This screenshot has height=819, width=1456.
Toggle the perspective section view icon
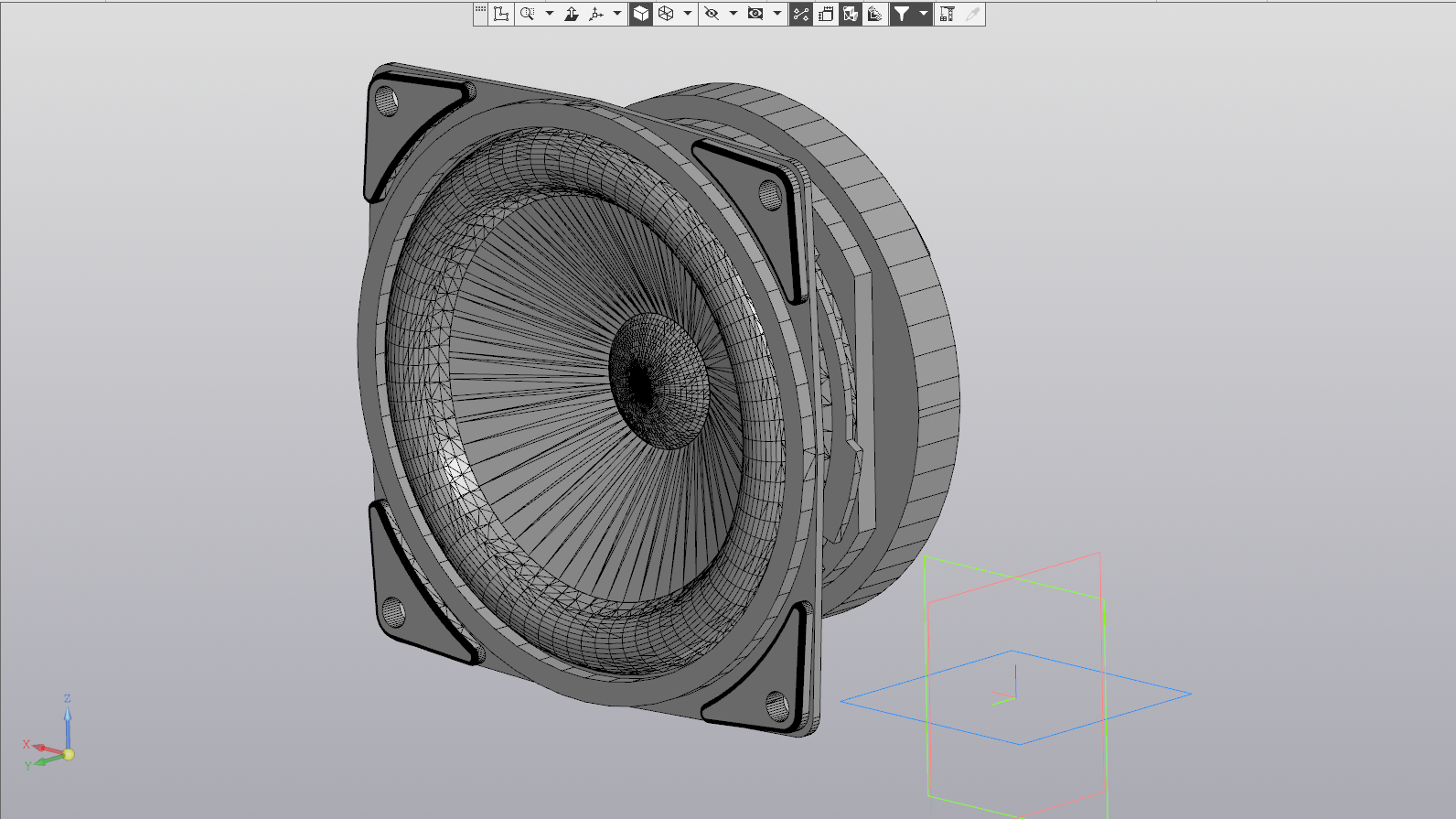click(x=851, y=14)
